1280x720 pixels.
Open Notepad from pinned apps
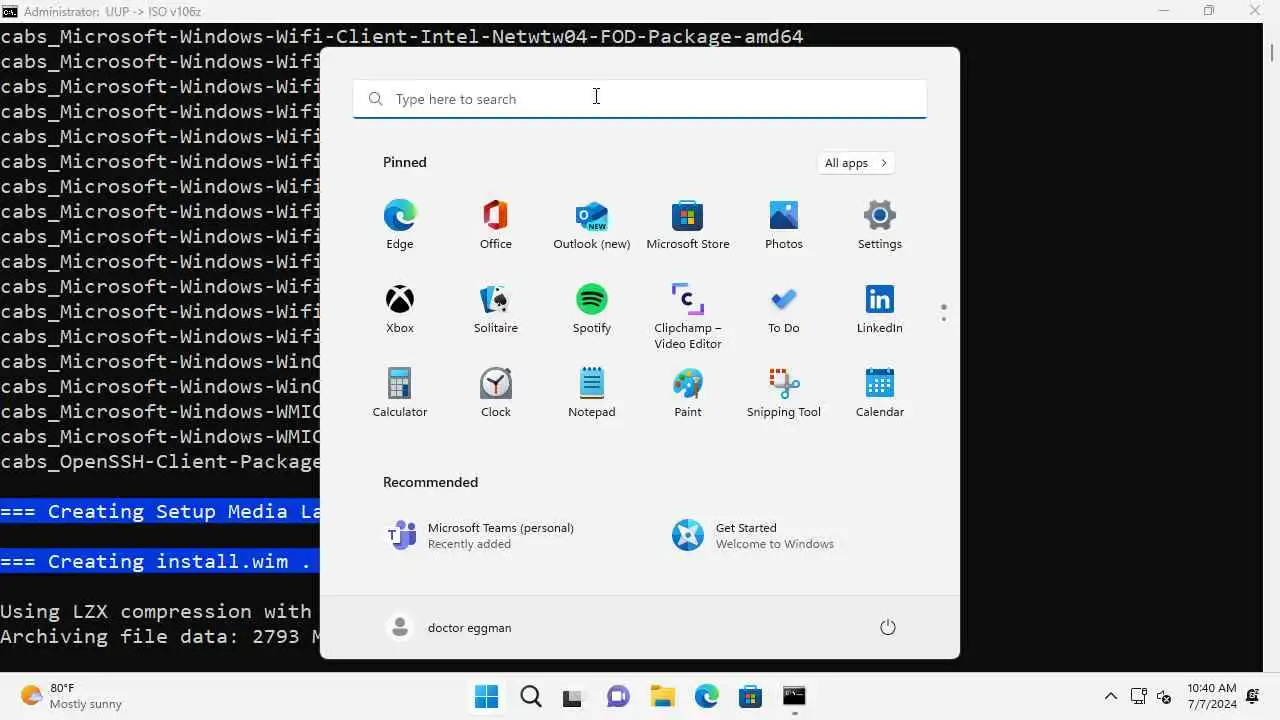[591, 393]
